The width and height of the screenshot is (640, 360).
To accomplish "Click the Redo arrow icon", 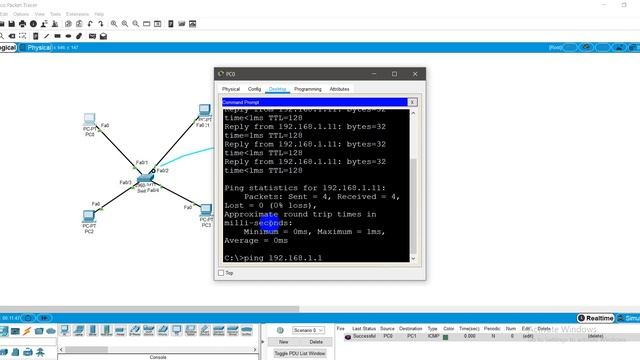I will click(101, 24).
